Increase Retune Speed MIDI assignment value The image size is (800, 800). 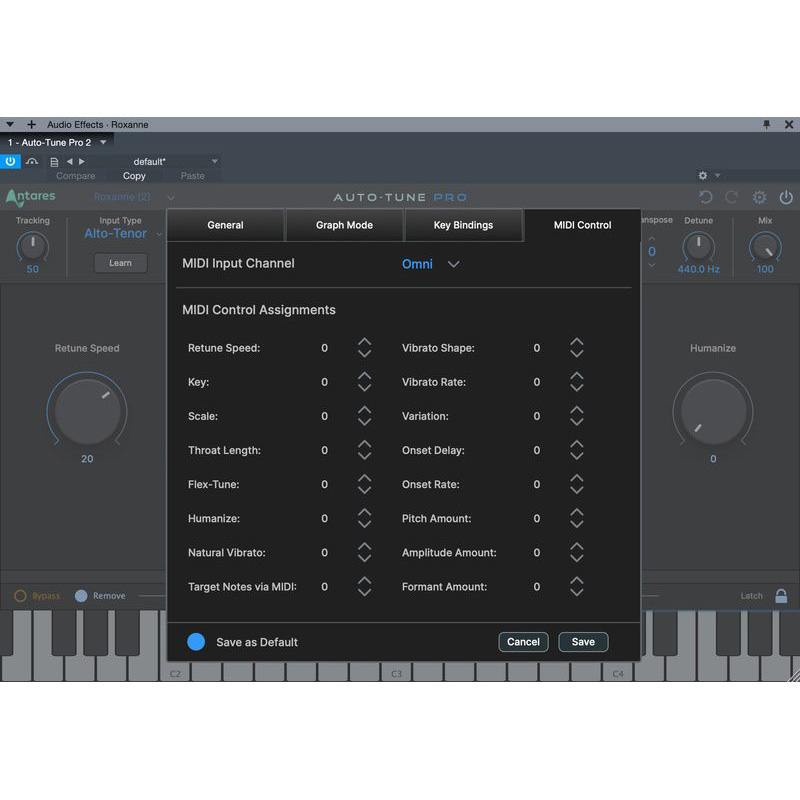click(x=364, y=342)
